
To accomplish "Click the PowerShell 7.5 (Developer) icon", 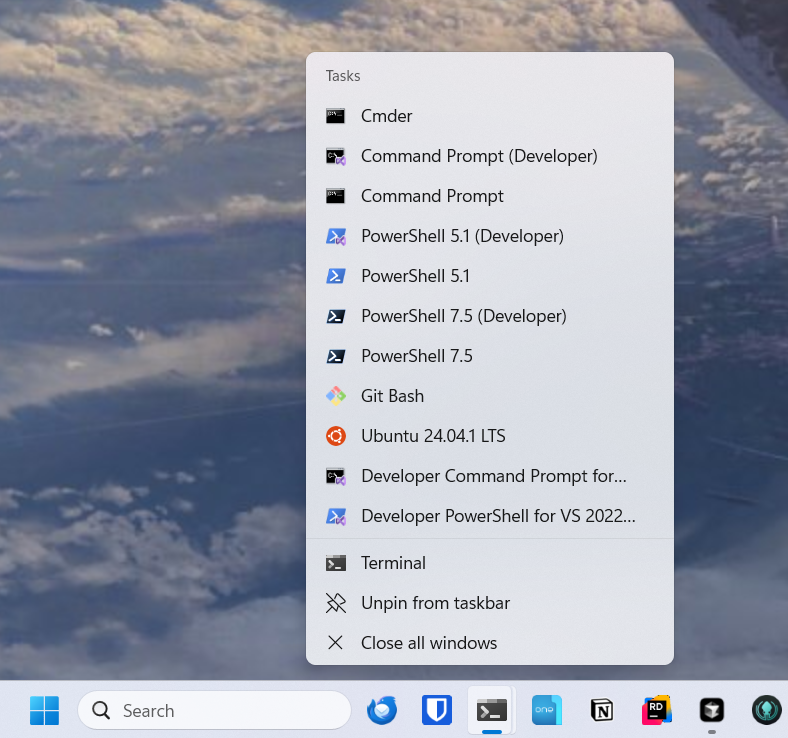I will (336, 316).
